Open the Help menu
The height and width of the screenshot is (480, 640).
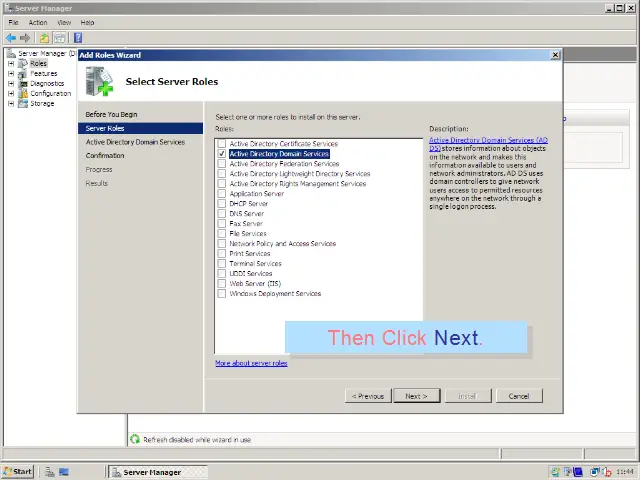point(87,22)
